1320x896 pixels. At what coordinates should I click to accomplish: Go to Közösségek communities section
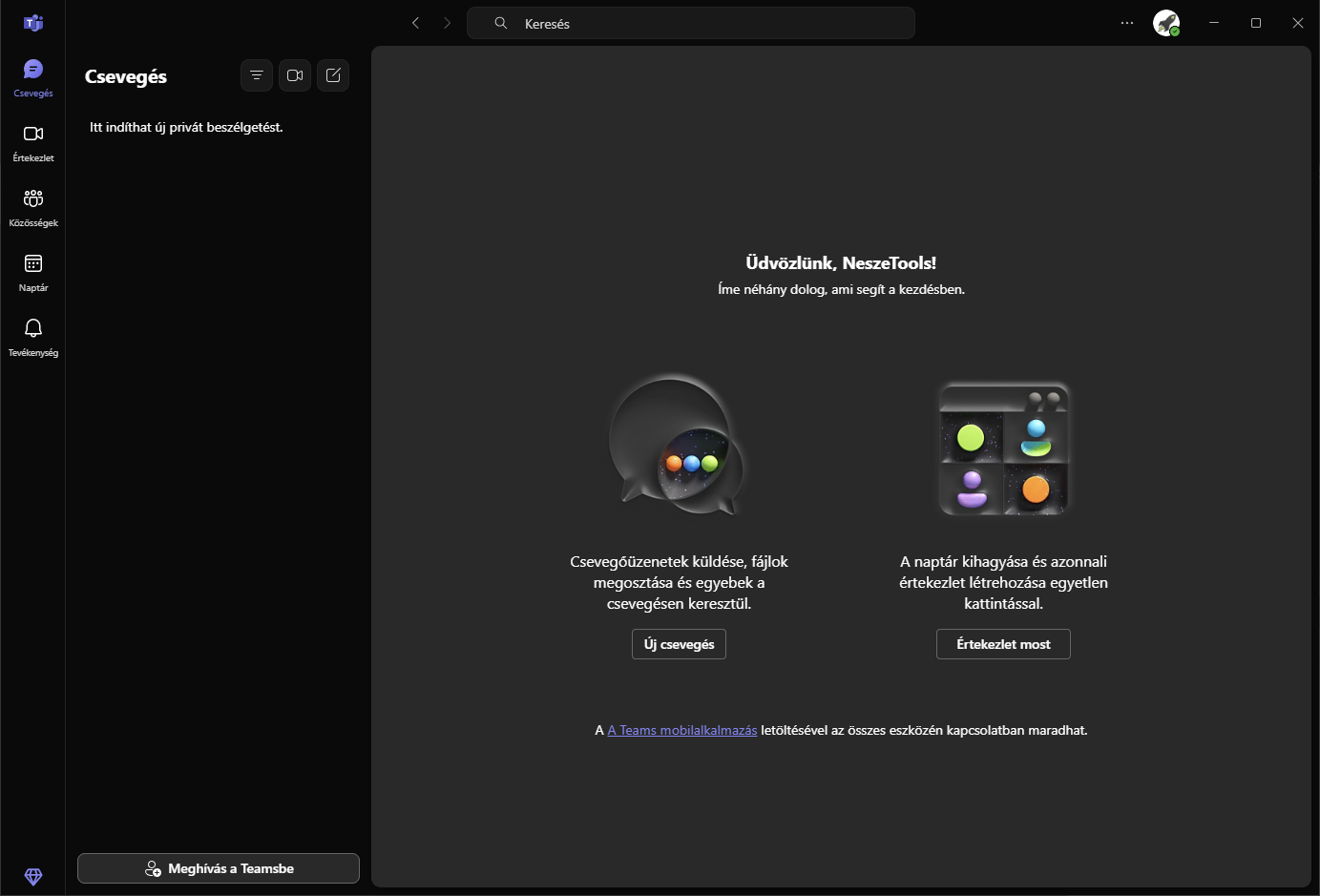pyautogui.click(x=33, y=207)
